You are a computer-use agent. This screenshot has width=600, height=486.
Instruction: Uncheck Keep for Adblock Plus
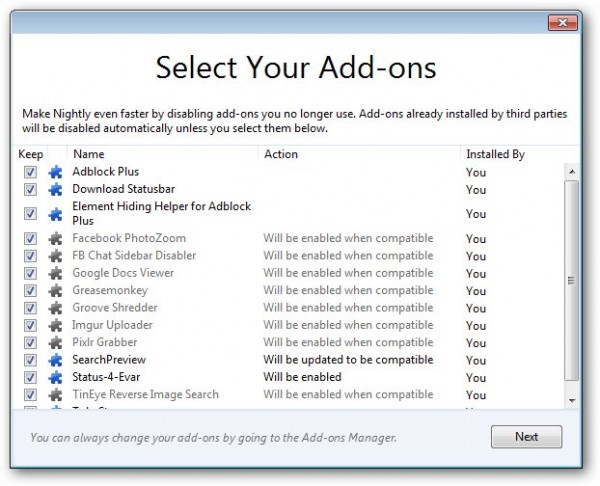[30, 172]
